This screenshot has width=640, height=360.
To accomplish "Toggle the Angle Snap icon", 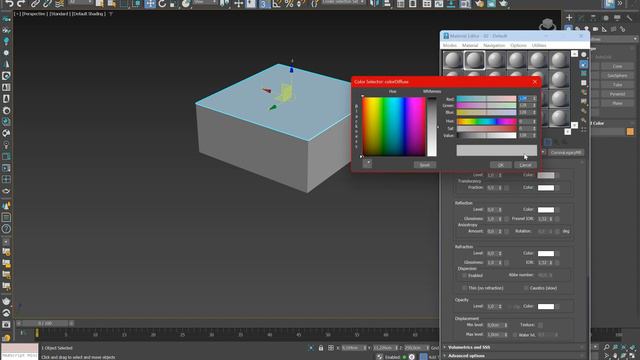I will [277, 4].
